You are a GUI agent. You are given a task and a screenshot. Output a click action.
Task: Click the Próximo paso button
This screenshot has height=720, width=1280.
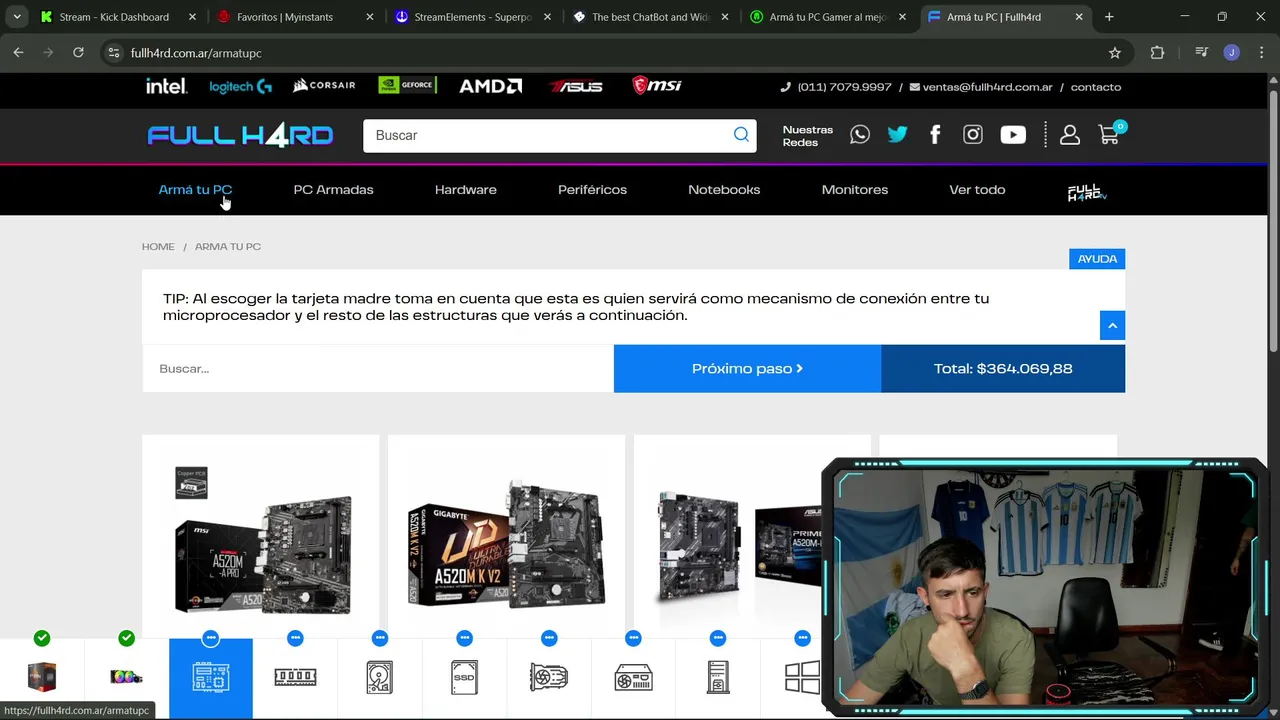click(747, 368)
